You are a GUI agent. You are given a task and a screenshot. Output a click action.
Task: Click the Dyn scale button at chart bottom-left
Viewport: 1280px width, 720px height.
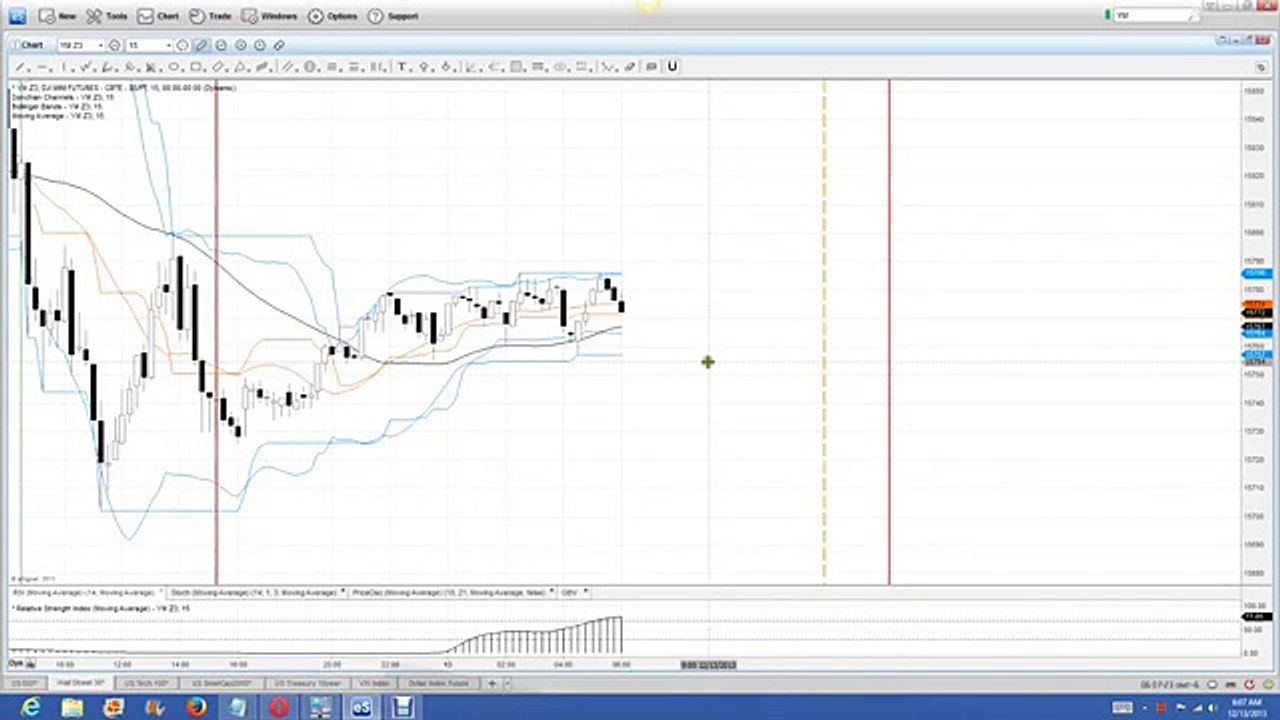16,662
